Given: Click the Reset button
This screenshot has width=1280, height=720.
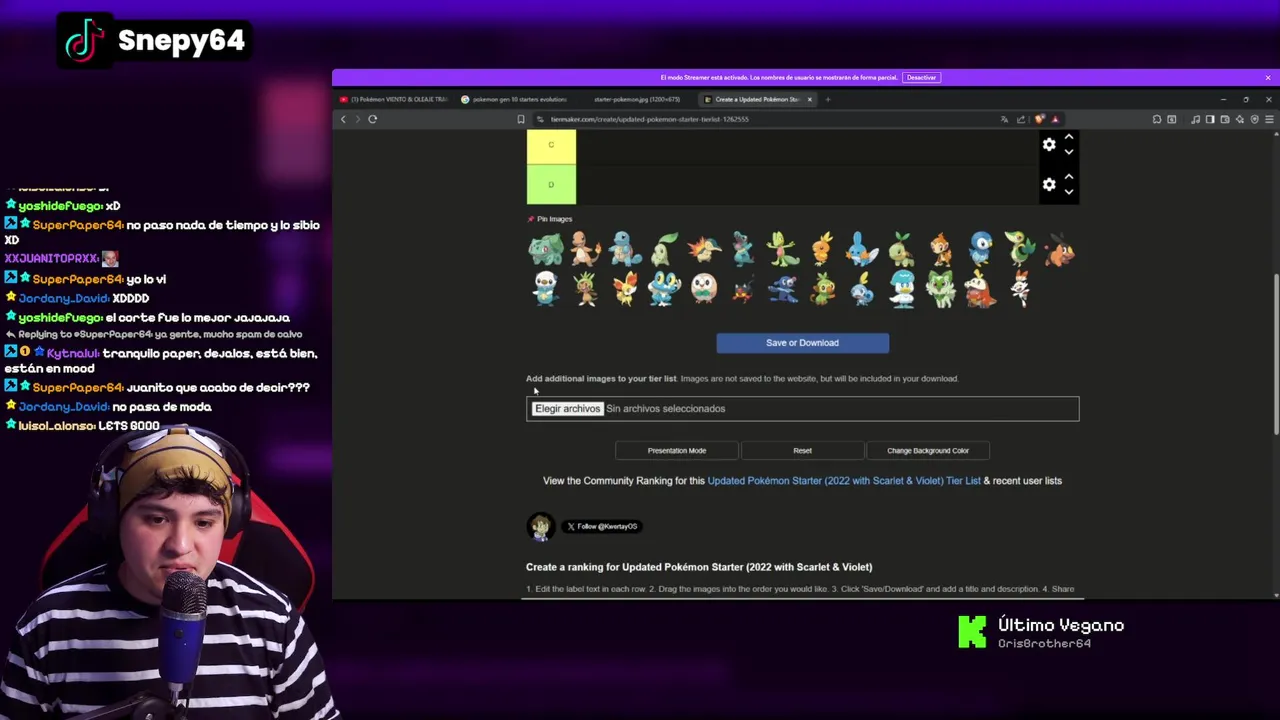Looking at the screenshot, I should (x=802, y=451).
